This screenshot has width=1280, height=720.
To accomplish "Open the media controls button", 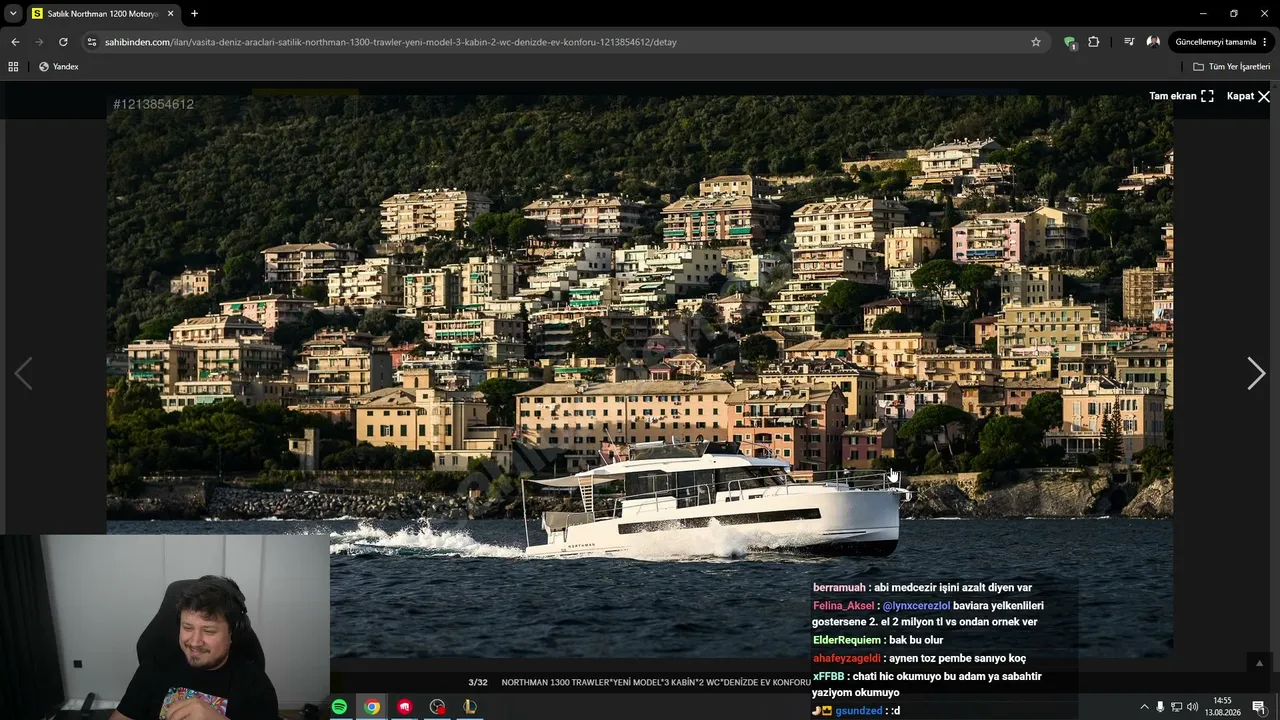I will pos(1129,42).
